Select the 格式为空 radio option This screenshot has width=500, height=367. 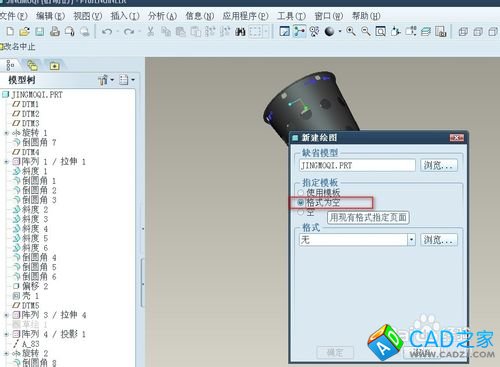[x=300, y=202]
